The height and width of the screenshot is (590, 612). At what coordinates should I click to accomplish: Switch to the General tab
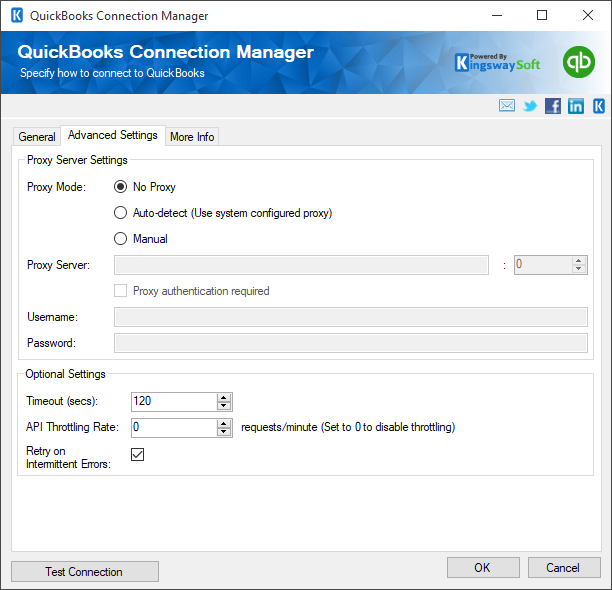(37, 137)
